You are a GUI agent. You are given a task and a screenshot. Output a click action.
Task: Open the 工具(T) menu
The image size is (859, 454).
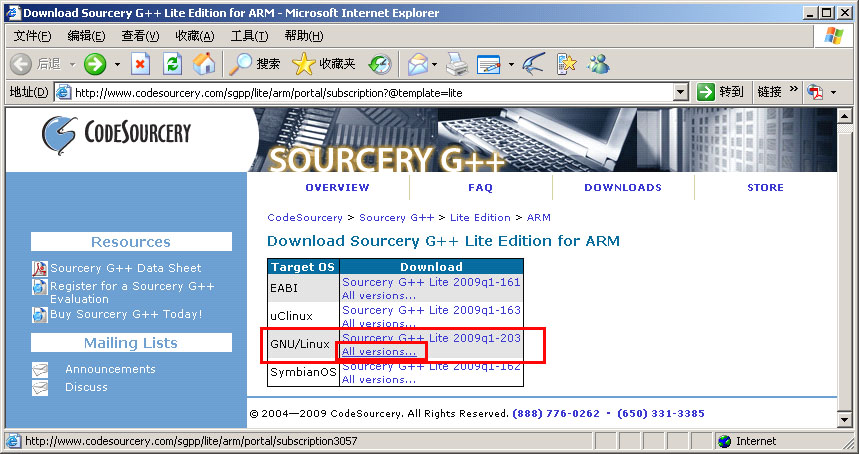click(x=249, y=36)
